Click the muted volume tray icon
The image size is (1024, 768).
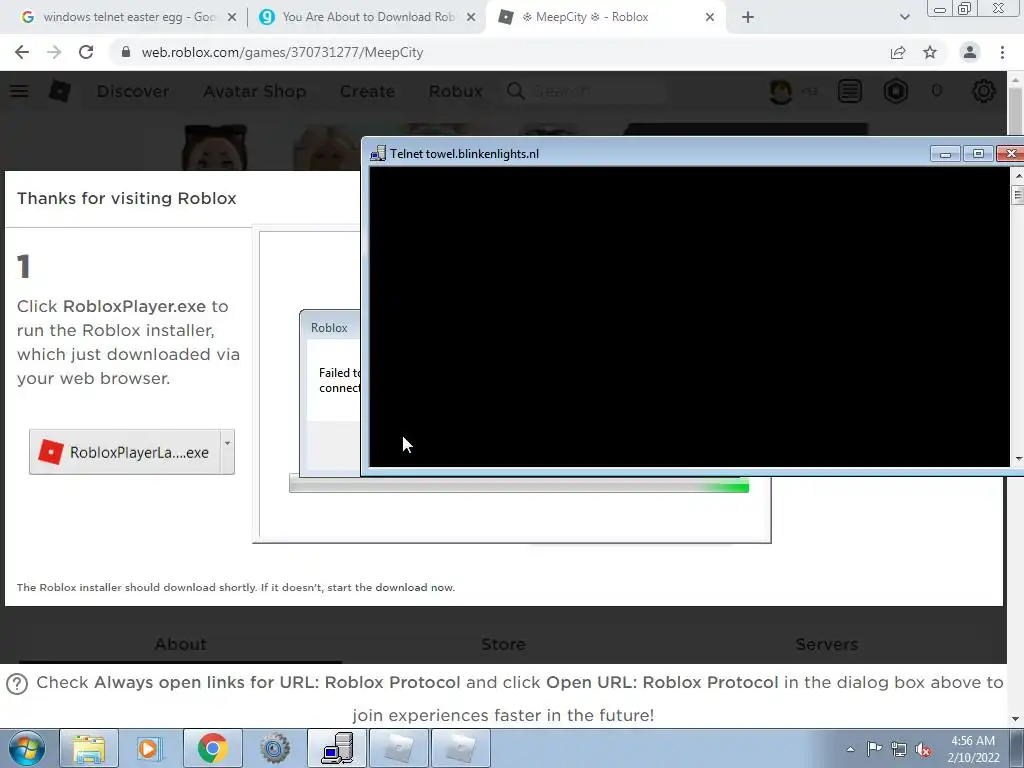click(x=923, y=749)
